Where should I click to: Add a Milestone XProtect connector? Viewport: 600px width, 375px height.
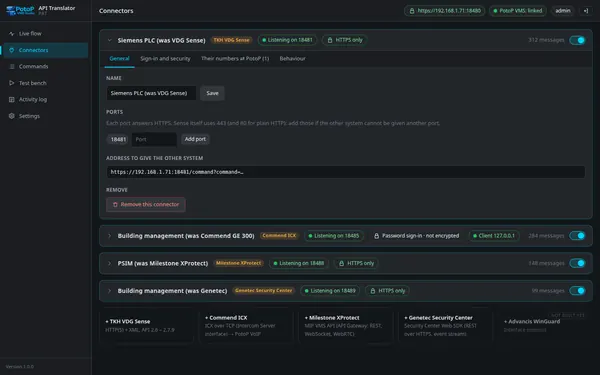click(x=346, y=326)
